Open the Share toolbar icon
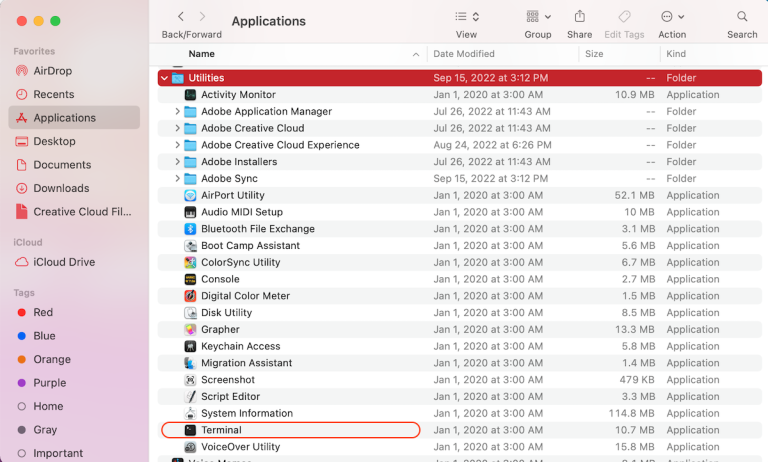Image resolution: width=768 pixels, height=462 pixels. pyautogui.click(x=579, y=17)
